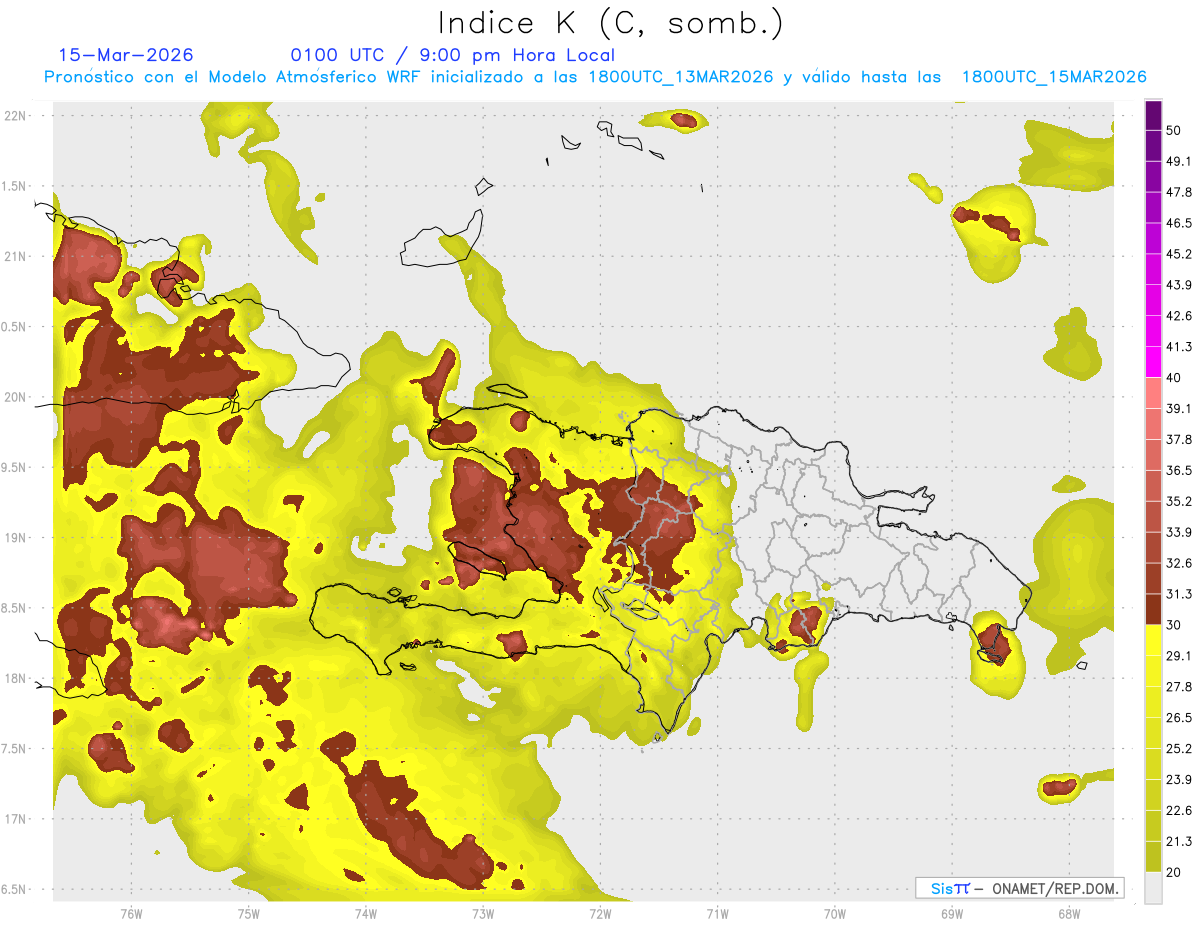Click colorbar value 25.2

pyautogui.click(x=1179, y=749)
